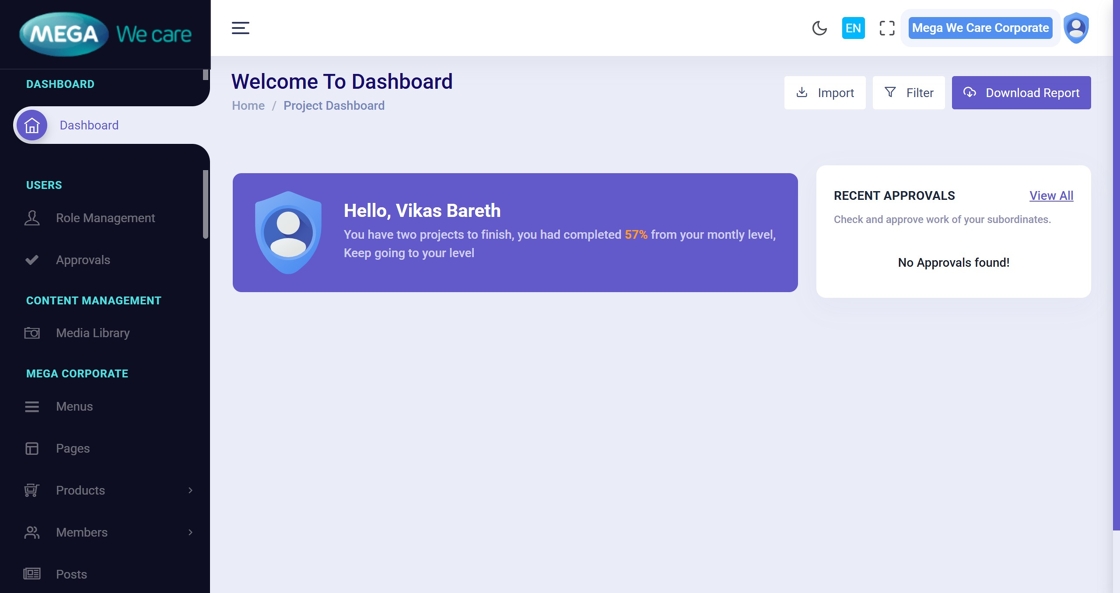Click the Posts newspaper icon
This screenshot has width=1120, height=593.
[32, 574]
